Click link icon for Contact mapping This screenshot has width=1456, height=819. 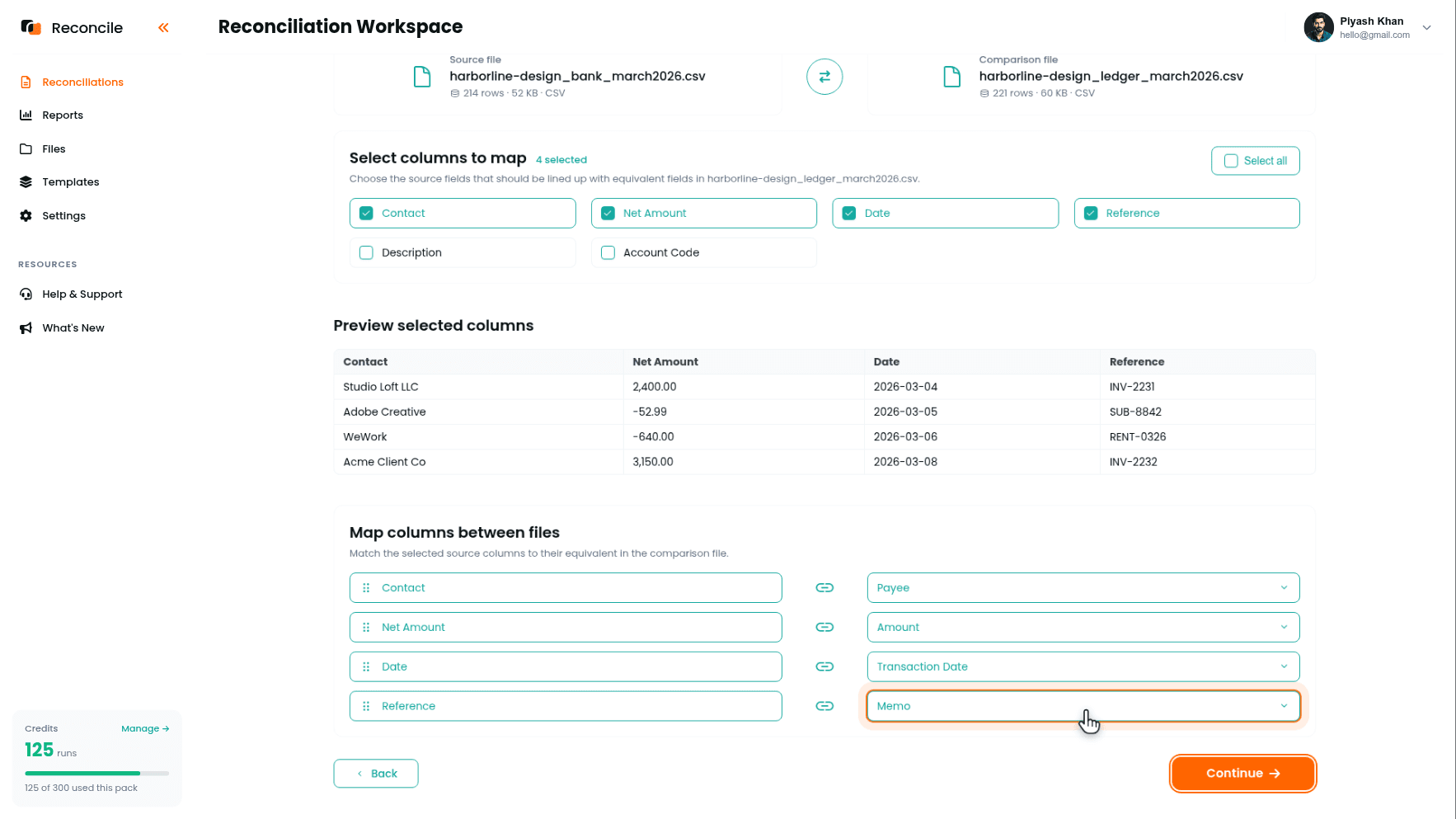point(824,587)
